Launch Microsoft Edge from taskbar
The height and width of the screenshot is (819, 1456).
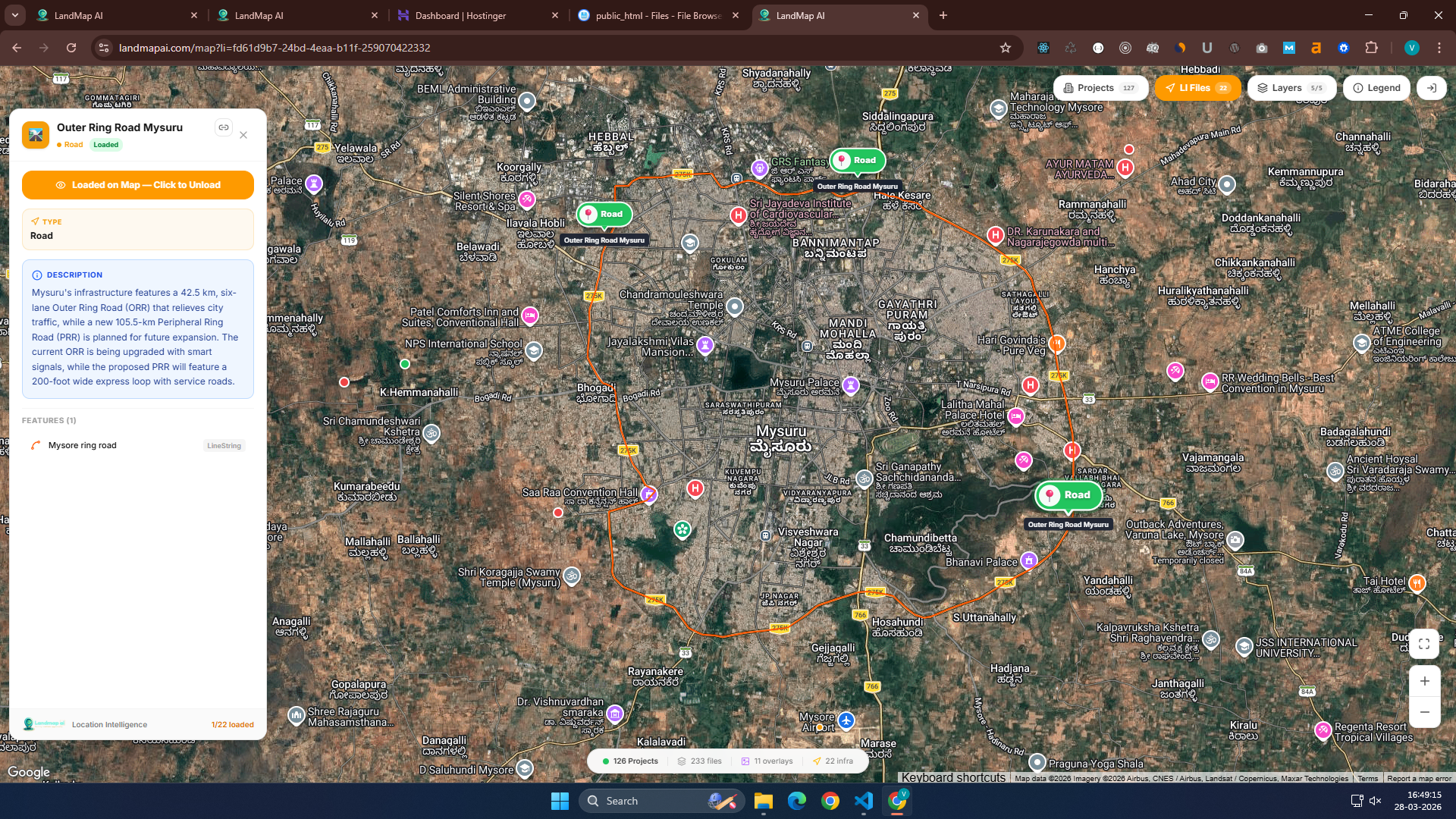(797, 801)
